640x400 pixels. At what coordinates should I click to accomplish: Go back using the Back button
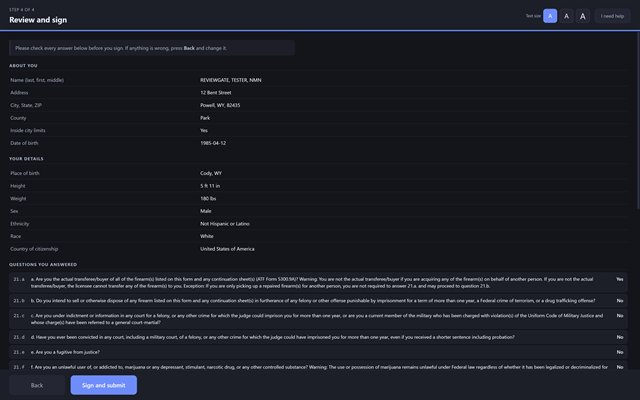pyautogui.click(x=37, y=385)
